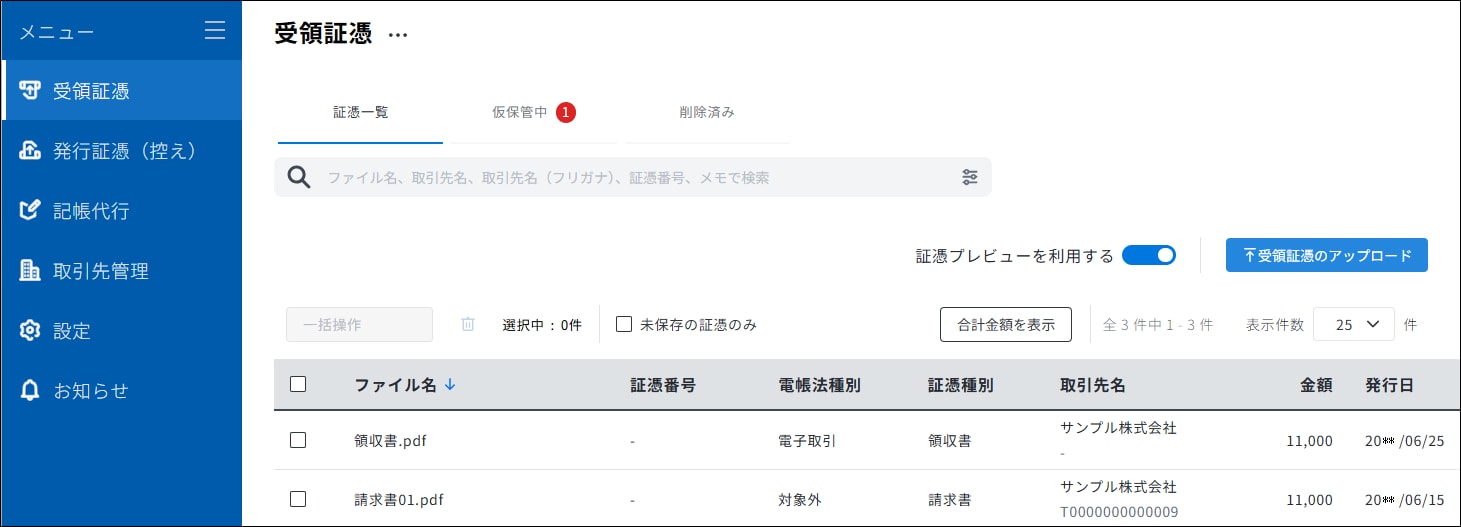Image resolution: width=1461 pixels, height=527 pixels.
Task: Tick the select-all checkbox in table header
Action: click(x=298, y=384)
